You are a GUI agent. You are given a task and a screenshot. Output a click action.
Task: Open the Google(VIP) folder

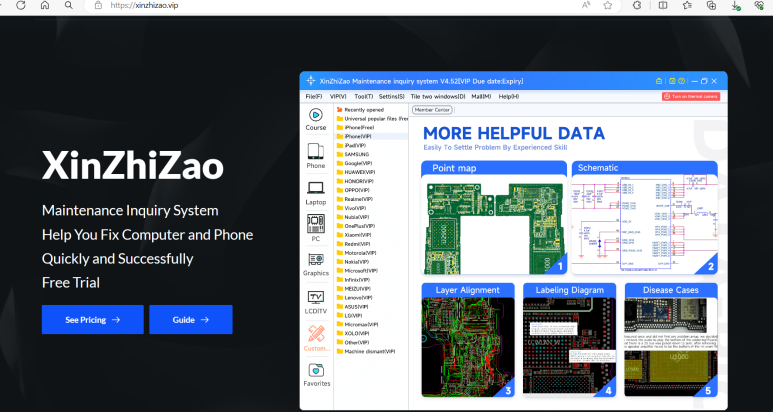(x=354, y=163)
